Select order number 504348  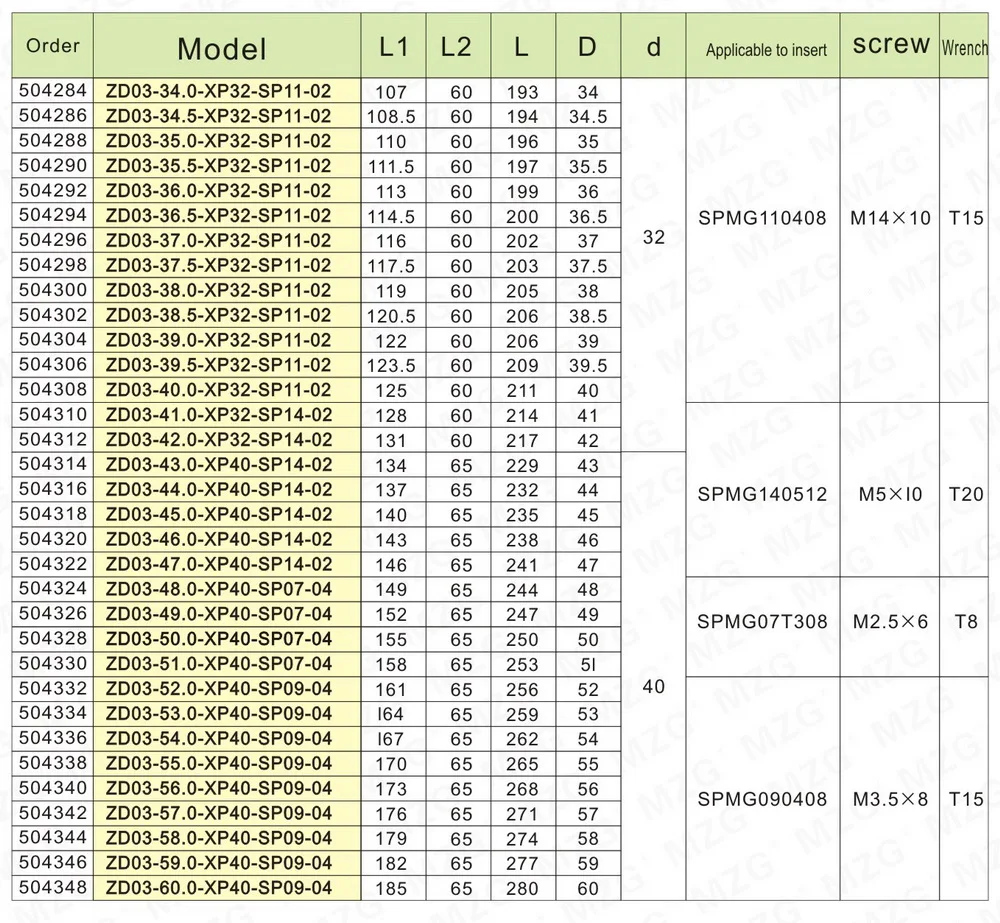pos(52,887)
